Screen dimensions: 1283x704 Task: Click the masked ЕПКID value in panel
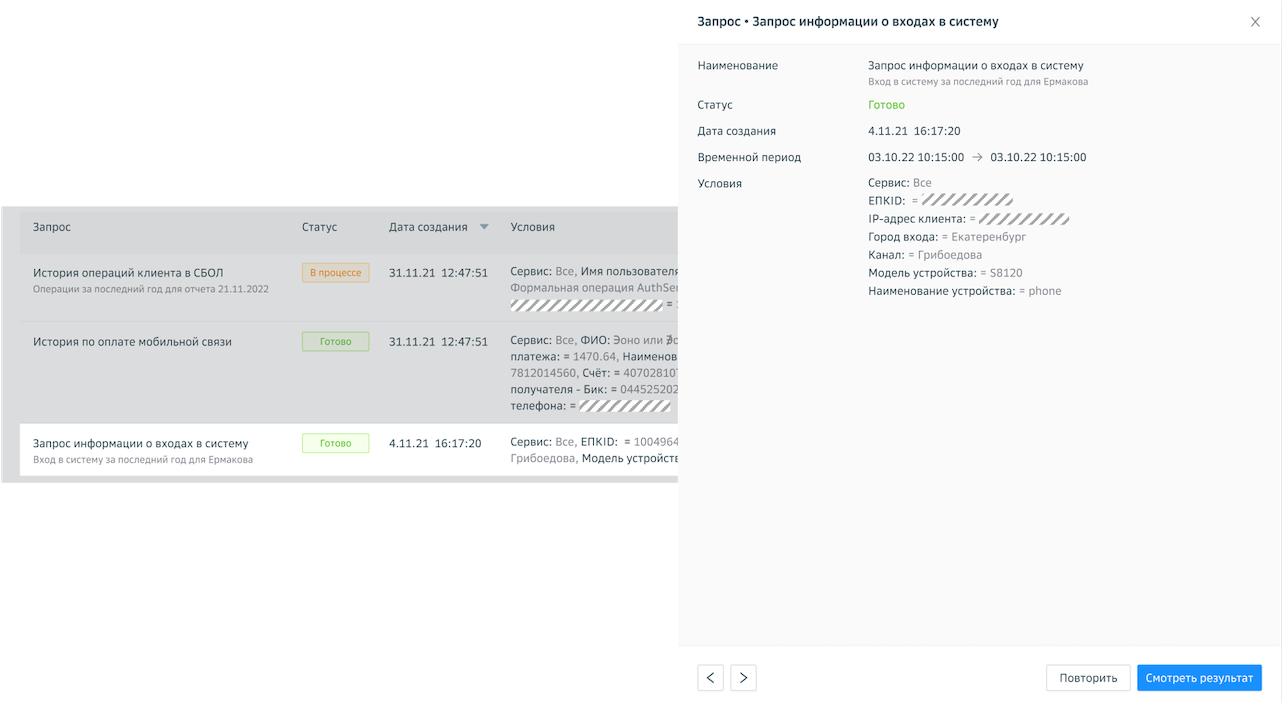pos(966,200)
